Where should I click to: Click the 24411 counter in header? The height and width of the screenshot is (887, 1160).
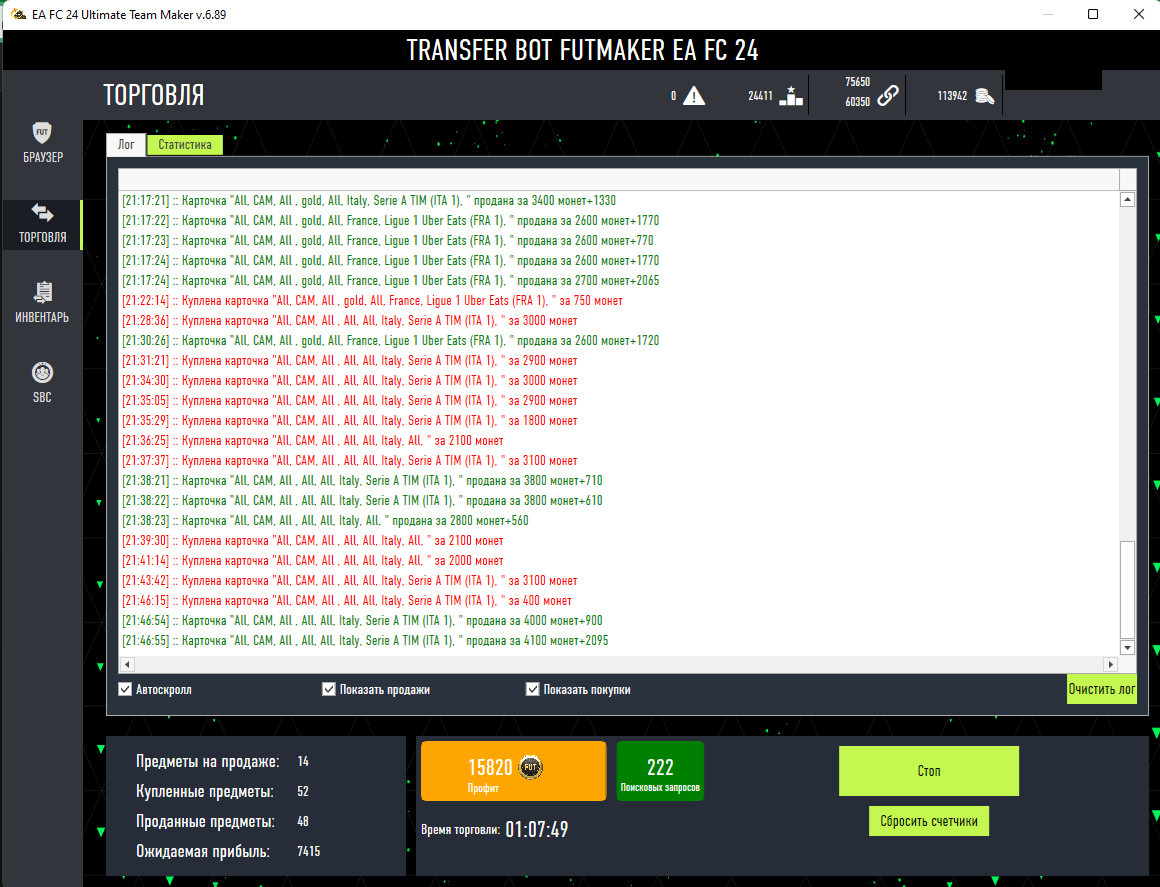coord(760,96)
